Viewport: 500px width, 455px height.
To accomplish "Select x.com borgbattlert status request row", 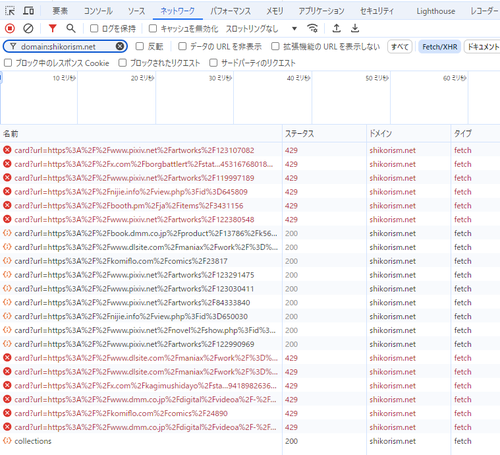I will click(250, 164).
